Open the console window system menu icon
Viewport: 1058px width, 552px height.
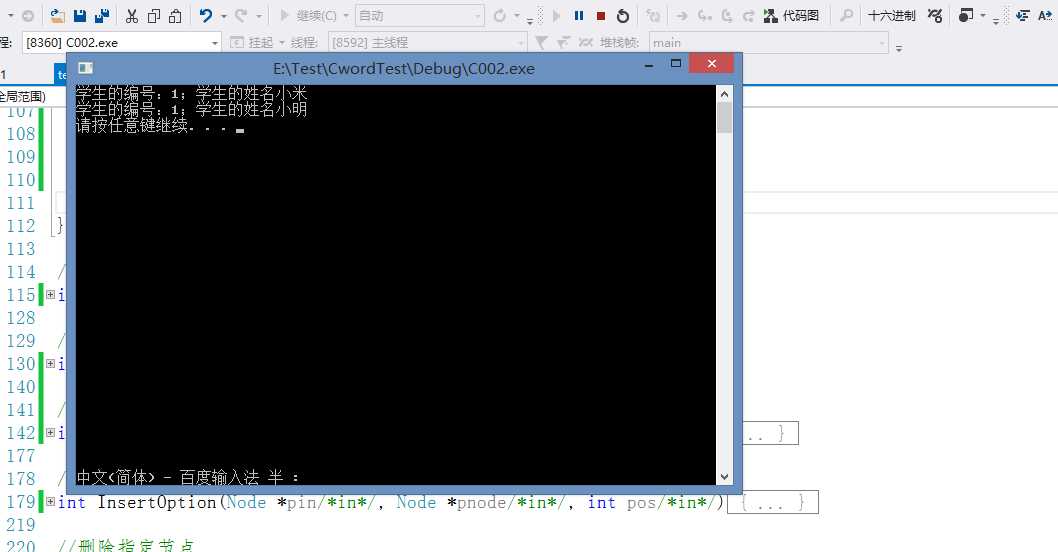click(85, 67)
